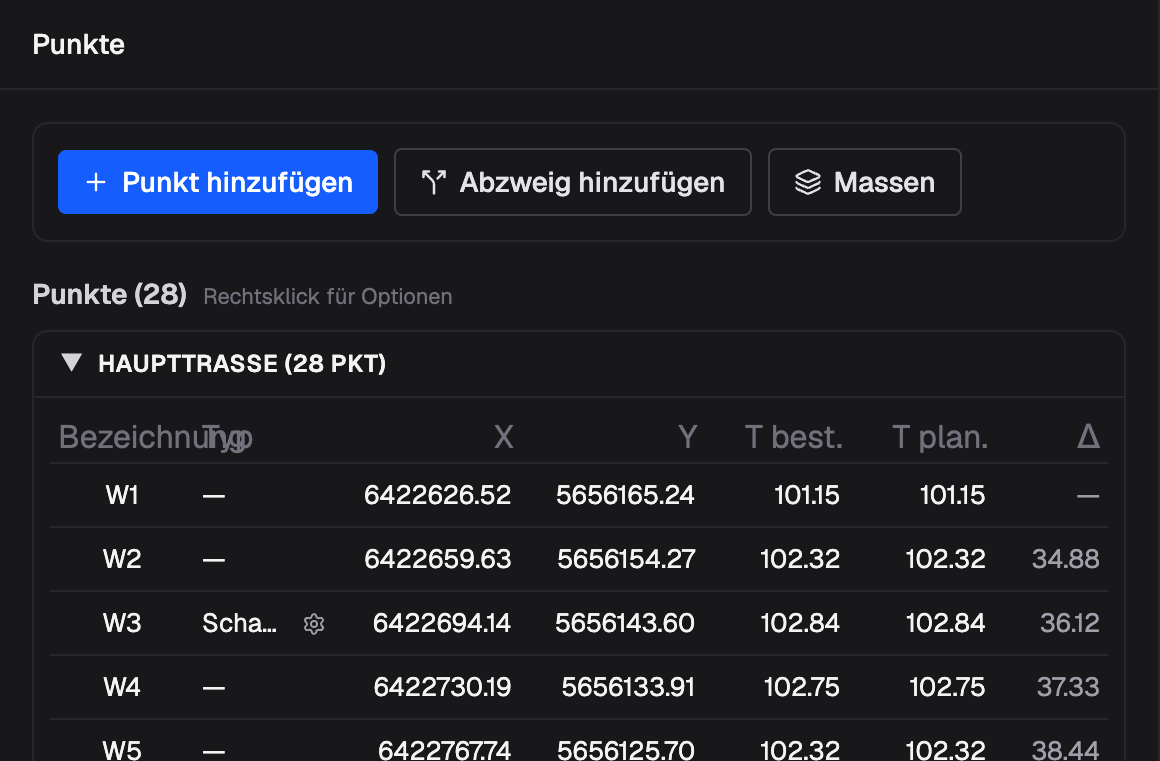Click delta value 36.12
Viewport: 1160px width, 761px height.
(x=1070, y=623)
